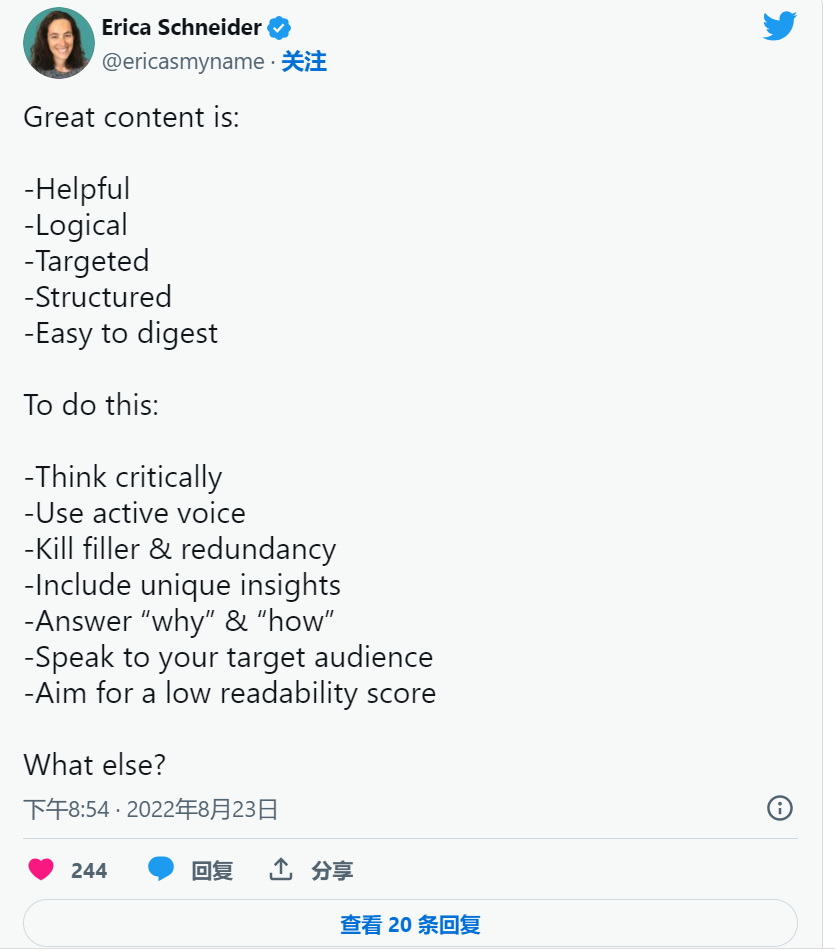Click the blue verified badge
The image size is (835, 951).
pyautogui.click(x=279, y=28)
